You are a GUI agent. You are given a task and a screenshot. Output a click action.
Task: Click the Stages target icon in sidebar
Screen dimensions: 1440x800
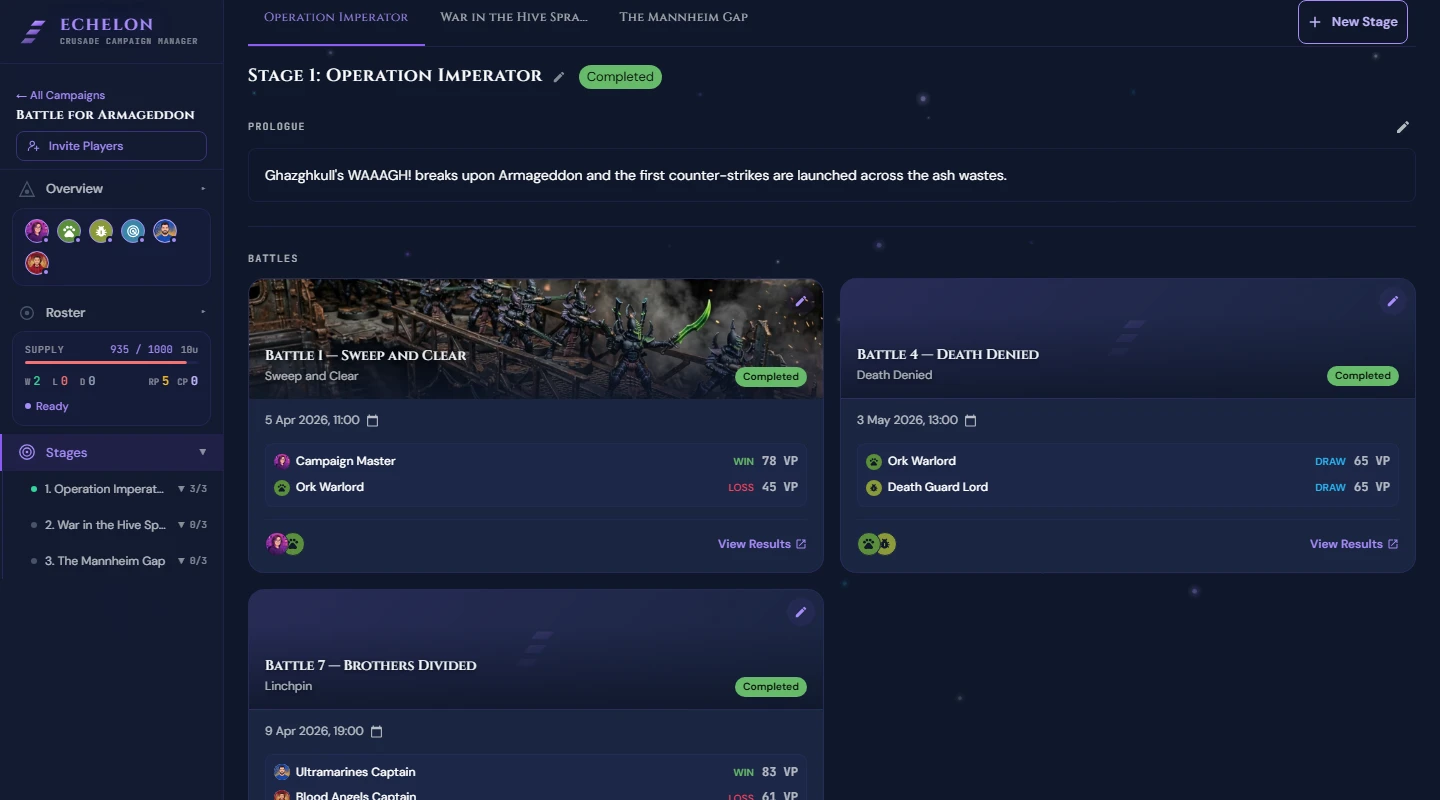point(27,453)
